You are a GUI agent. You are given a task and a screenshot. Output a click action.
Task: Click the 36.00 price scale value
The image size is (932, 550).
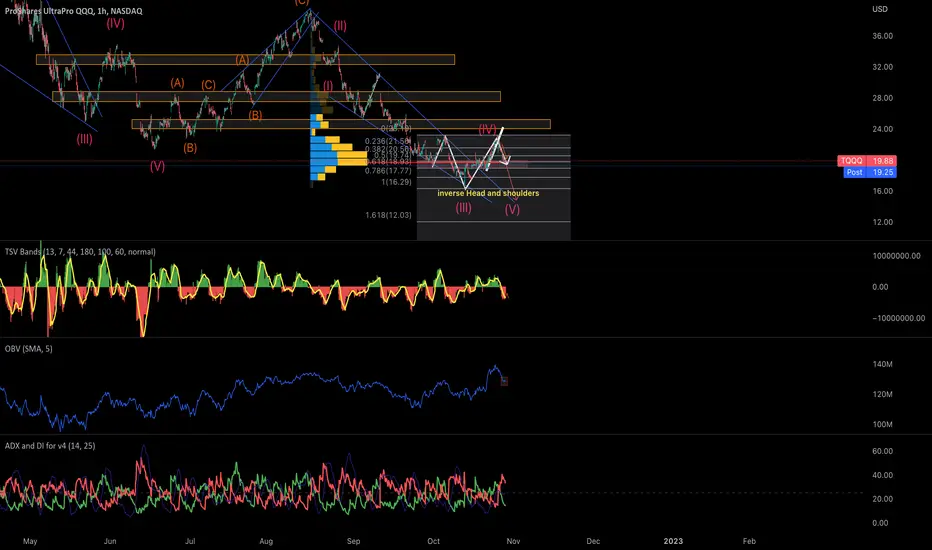[x=883, y=36]
